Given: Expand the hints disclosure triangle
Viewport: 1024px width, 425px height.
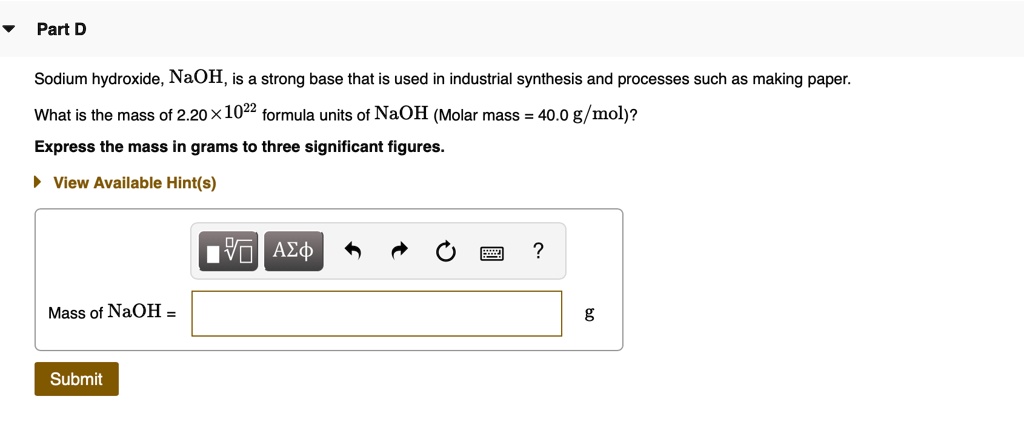Looking at the screenshot, I should [x=38, y=183].
